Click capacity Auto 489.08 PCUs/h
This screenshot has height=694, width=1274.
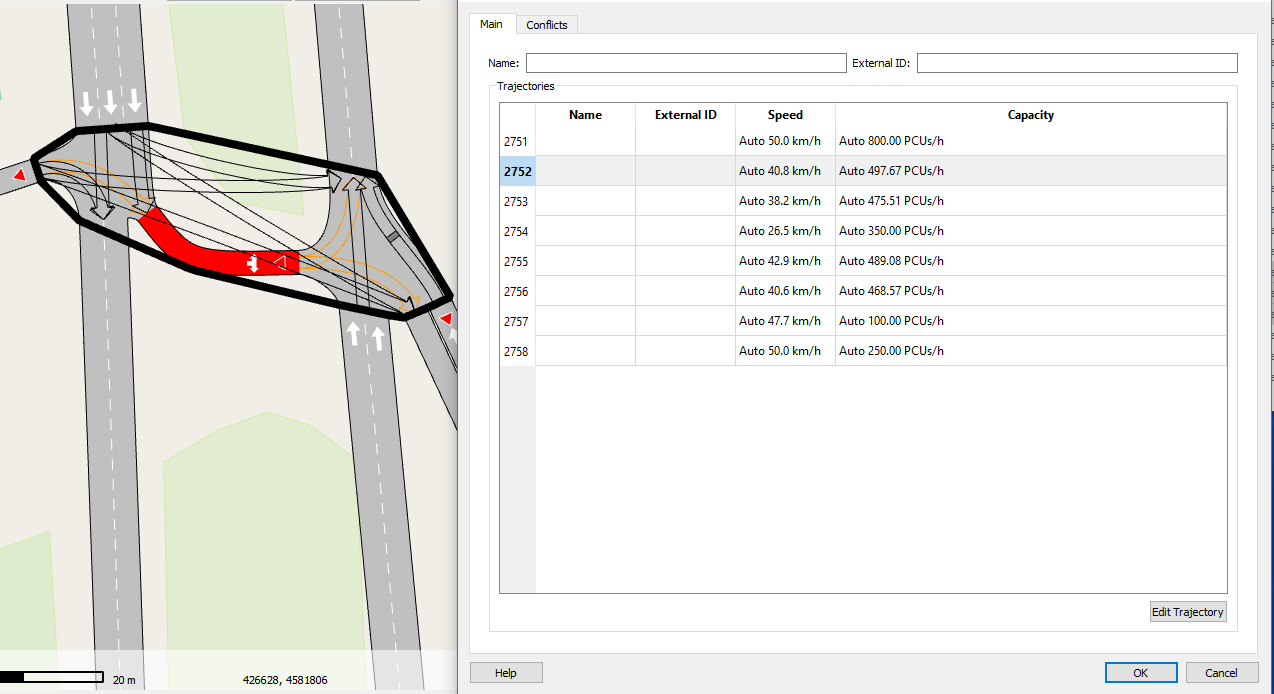pyautogui.click(x=1030, y=261)
